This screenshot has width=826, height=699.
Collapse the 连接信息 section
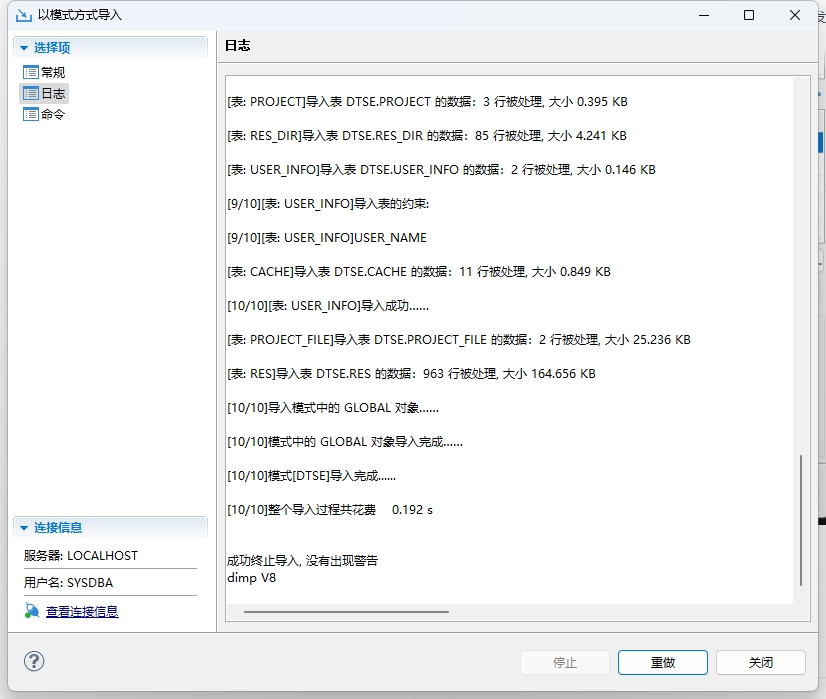pyautogui.click(x=24, y=528)
